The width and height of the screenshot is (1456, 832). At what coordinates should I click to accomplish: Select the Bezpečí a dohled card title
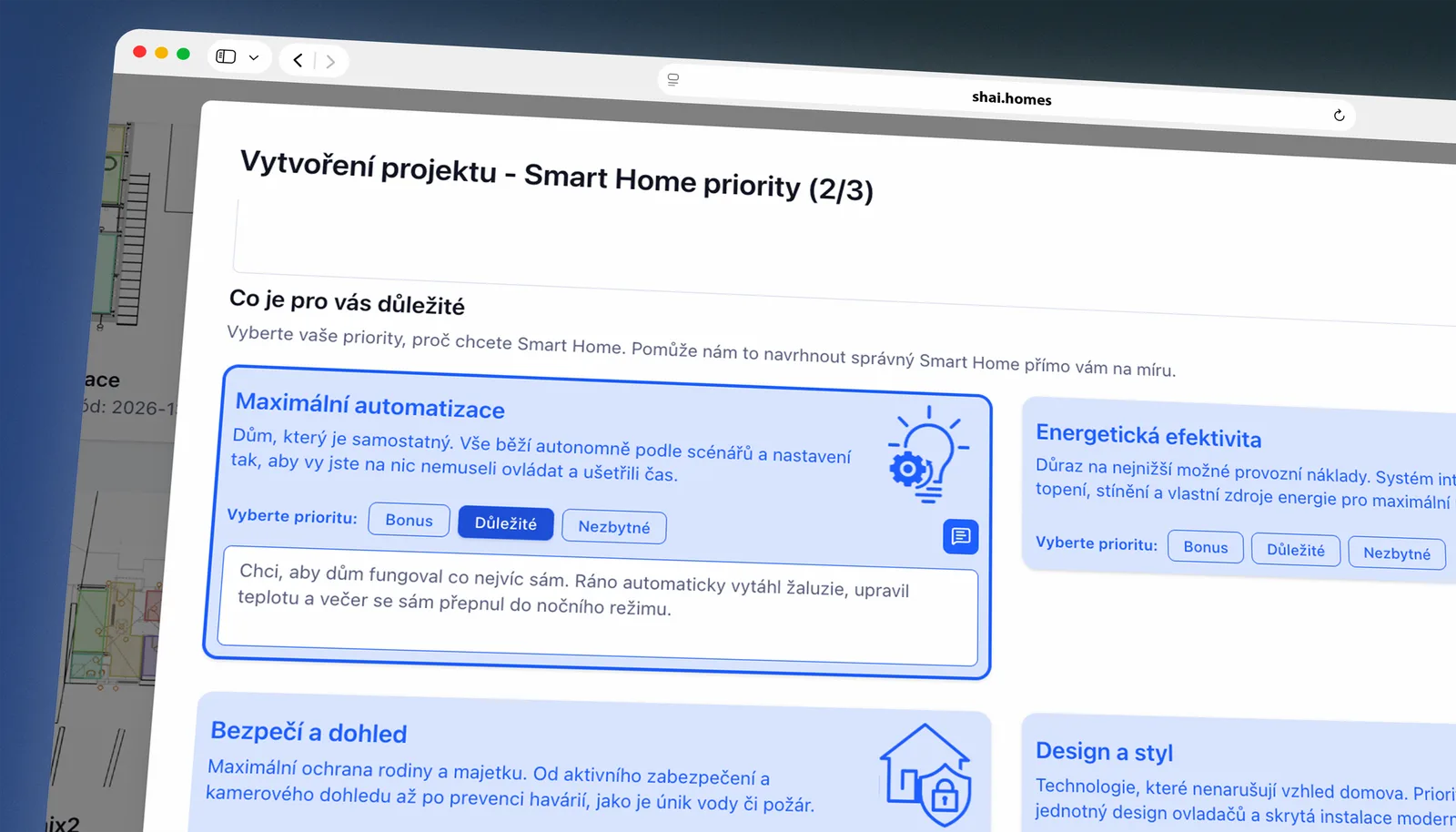[x=308, y=732]
